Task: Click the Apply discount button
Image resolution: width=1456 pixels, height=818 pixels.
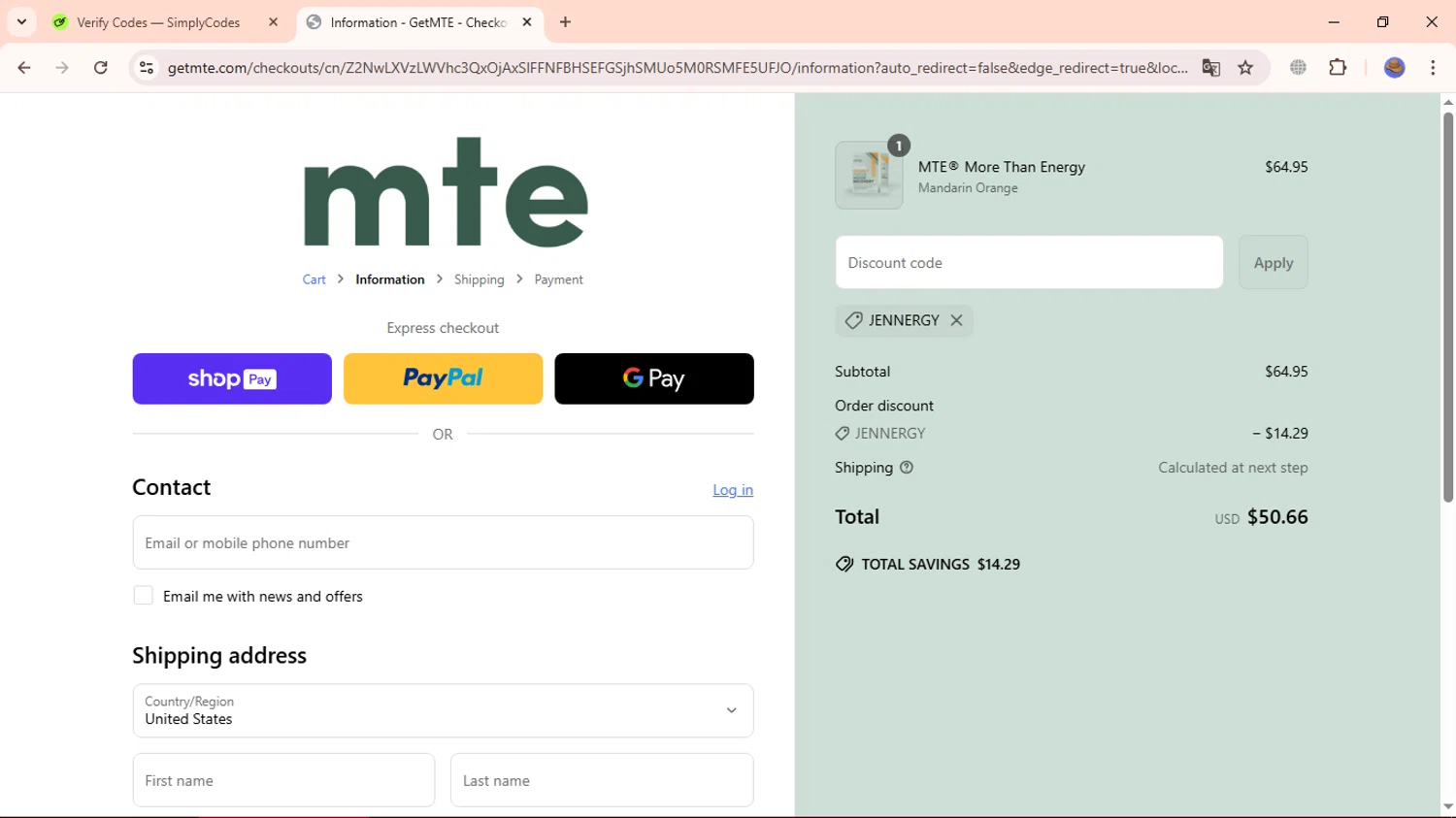Action: 1274,262
